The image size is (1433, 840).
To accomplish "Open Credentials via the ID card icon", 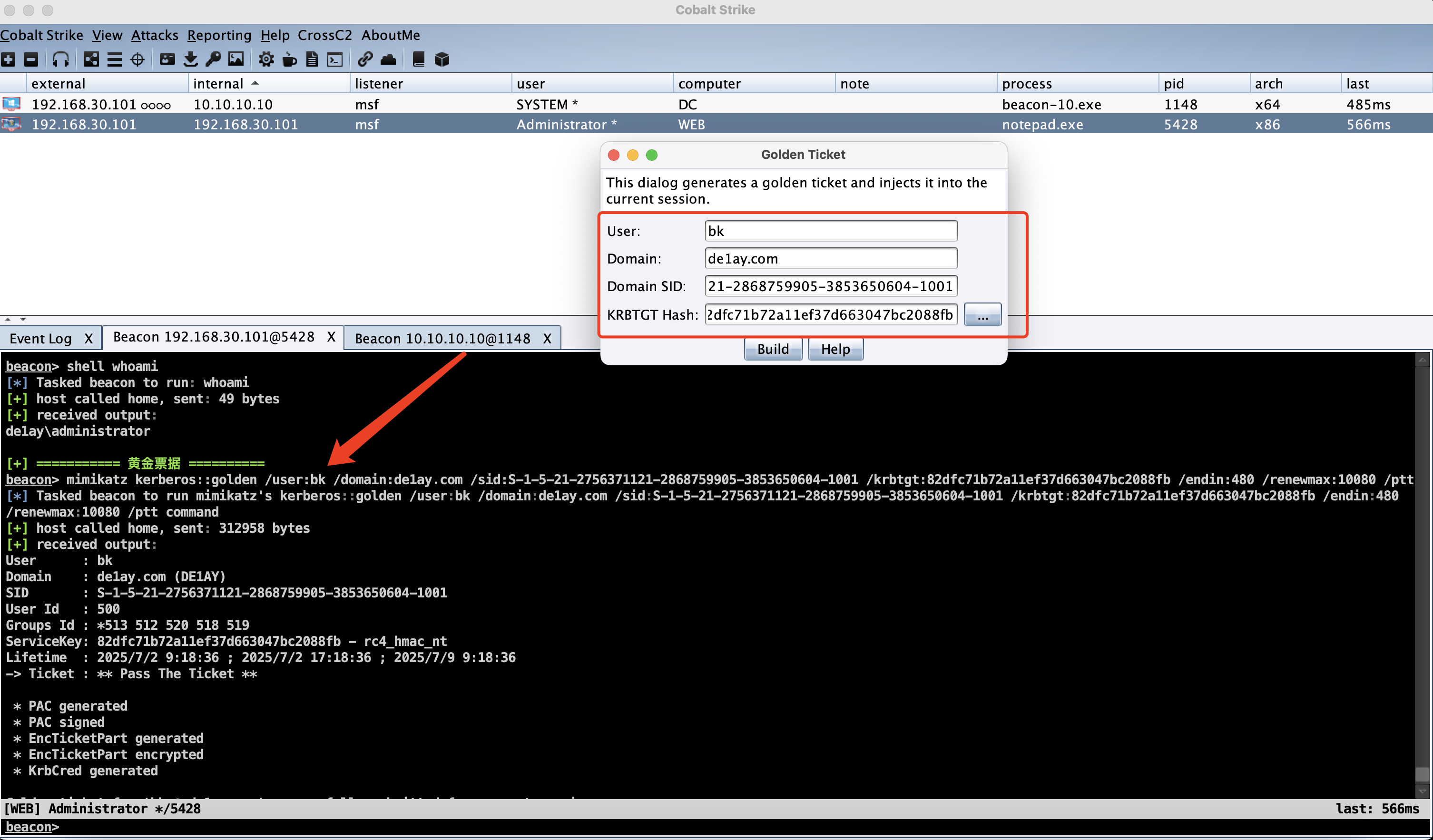I will coord(167,59).
